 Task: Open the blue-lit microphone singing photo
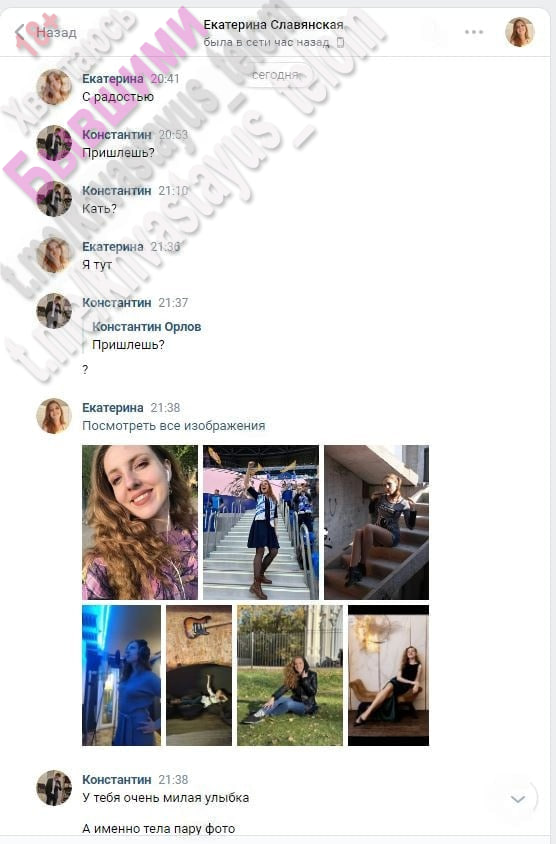coord(121,675)
